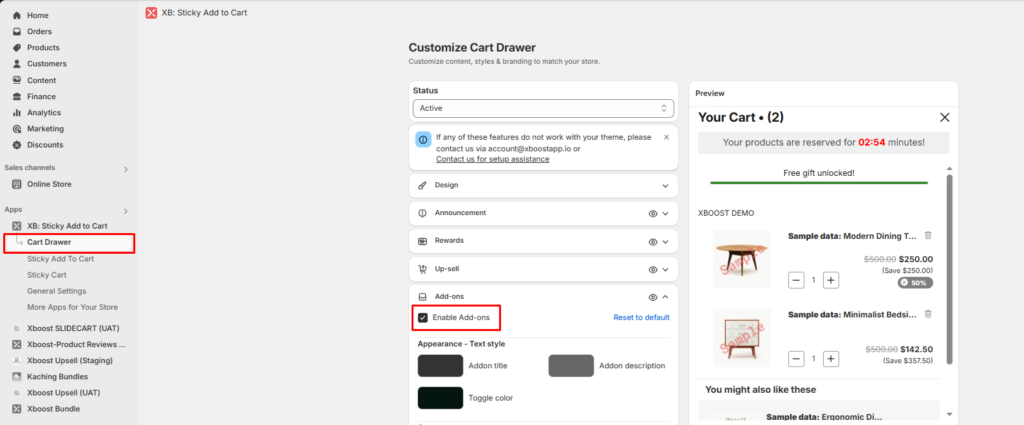Screen dimensions: 1024x425
Task: Decrease quantity of Minimalist Bedside item
Action: [x=796, y=358]
